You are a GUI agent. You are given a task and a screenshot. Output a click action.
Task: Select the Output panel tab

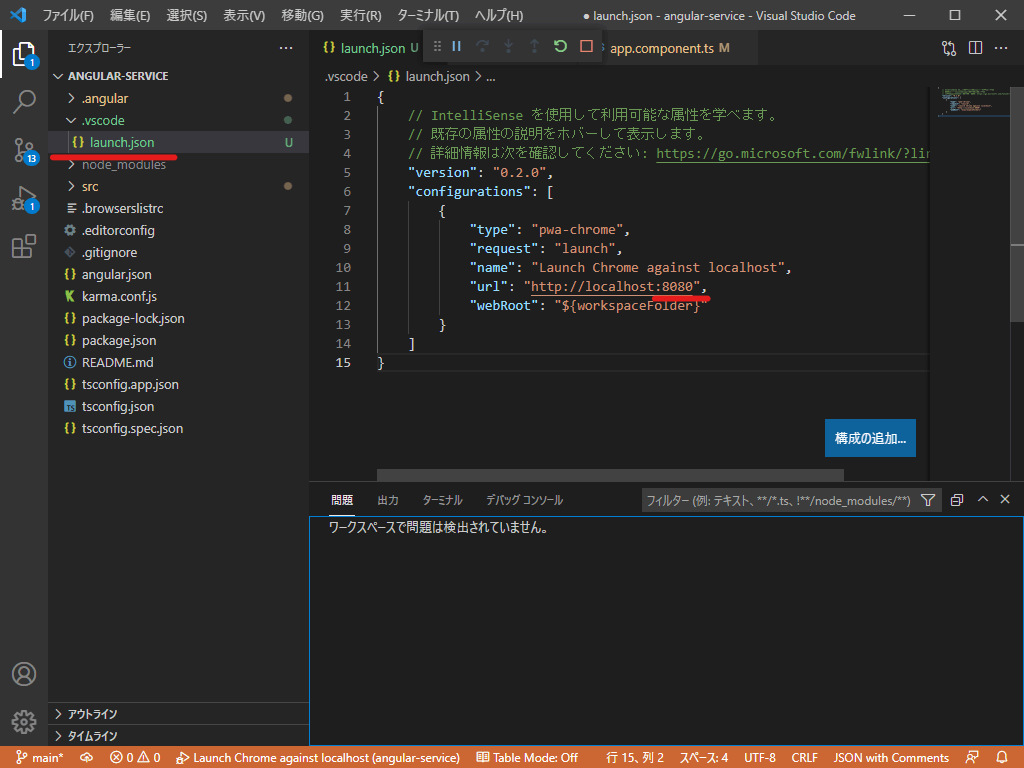click(388, 500)
